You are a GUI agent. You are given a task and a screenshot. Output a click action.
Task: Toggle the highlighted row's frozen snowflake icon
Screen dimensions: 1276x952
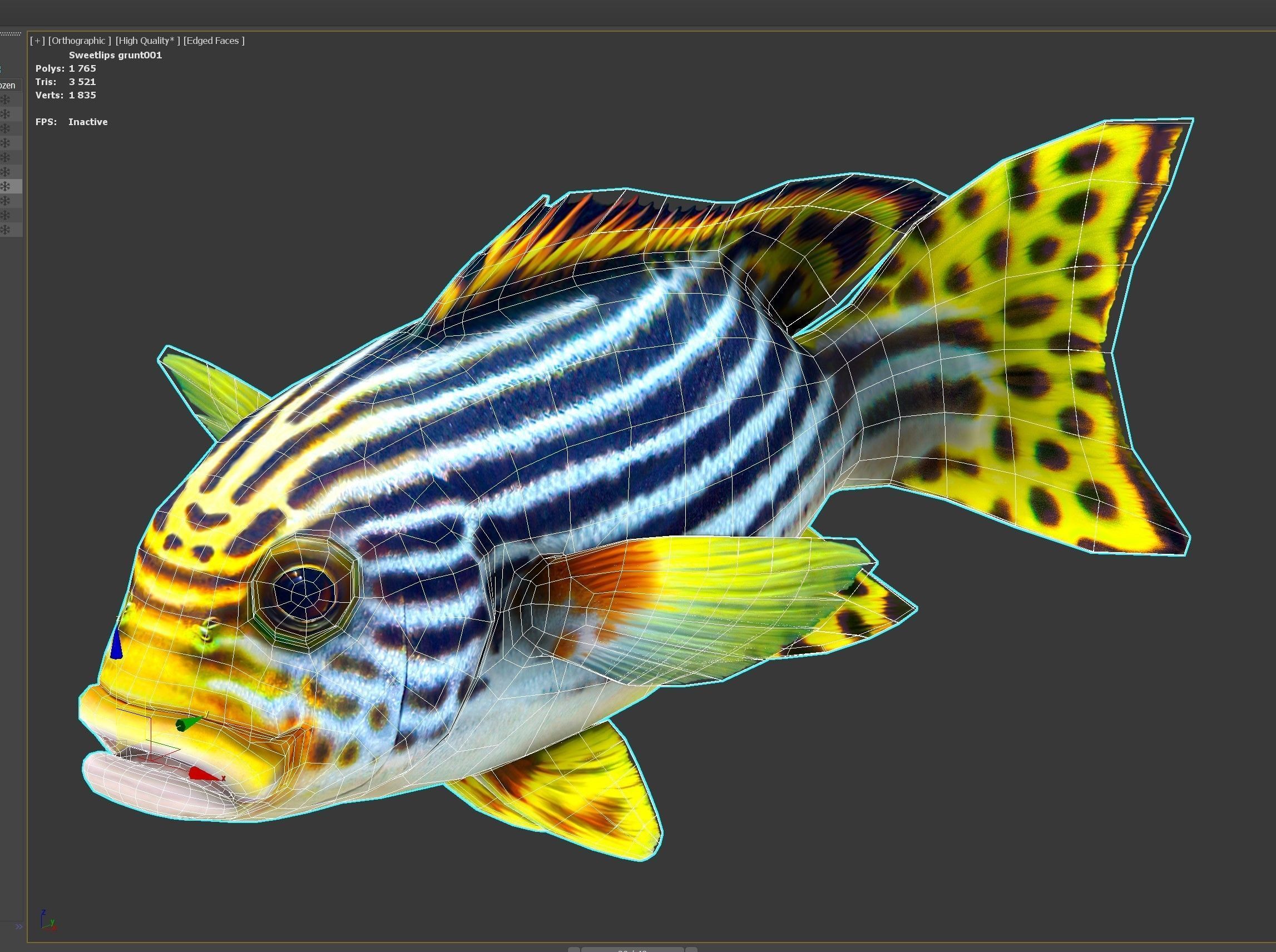5,186
